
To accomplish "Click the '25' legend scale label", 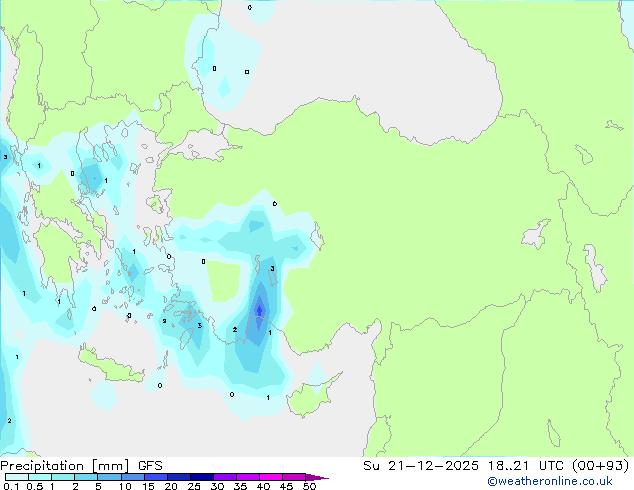I will pyautogui.click(x=194, y=486).
